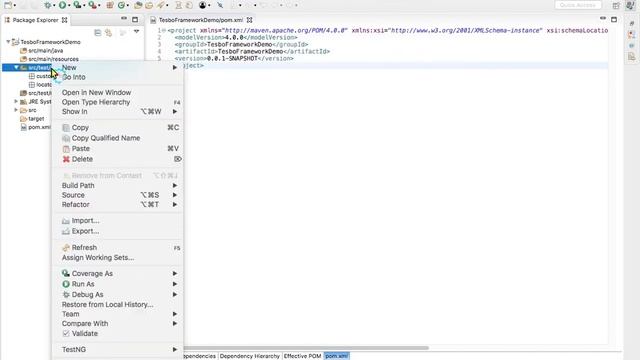Screen dimensions: 640x360
Task: Select the Java perspective icon
Action: 630,5
